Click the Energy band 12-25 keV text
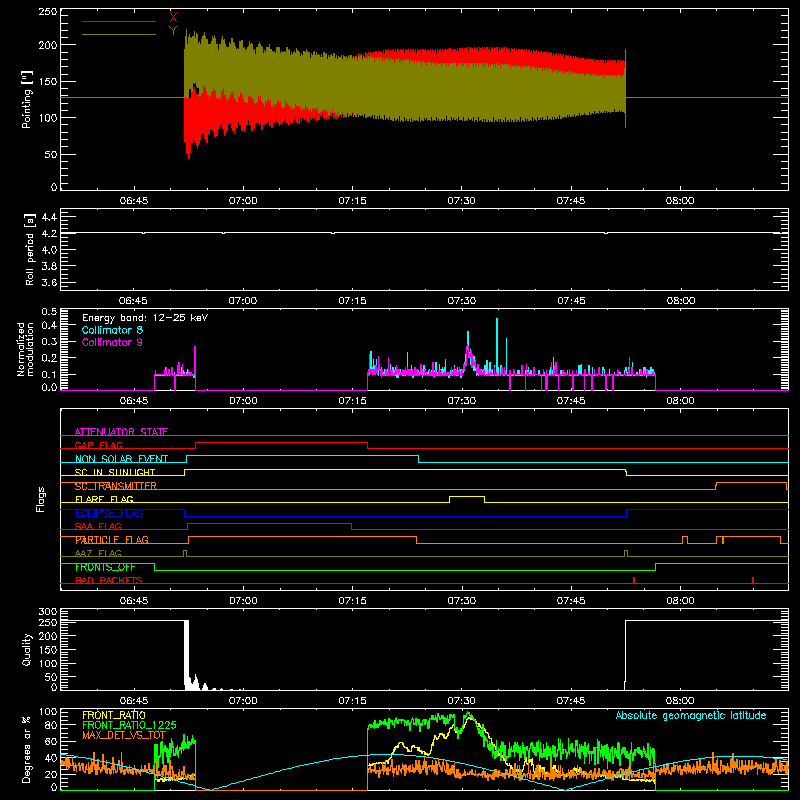Viewport: 800px width, 800px height. [x=145, y=318]
